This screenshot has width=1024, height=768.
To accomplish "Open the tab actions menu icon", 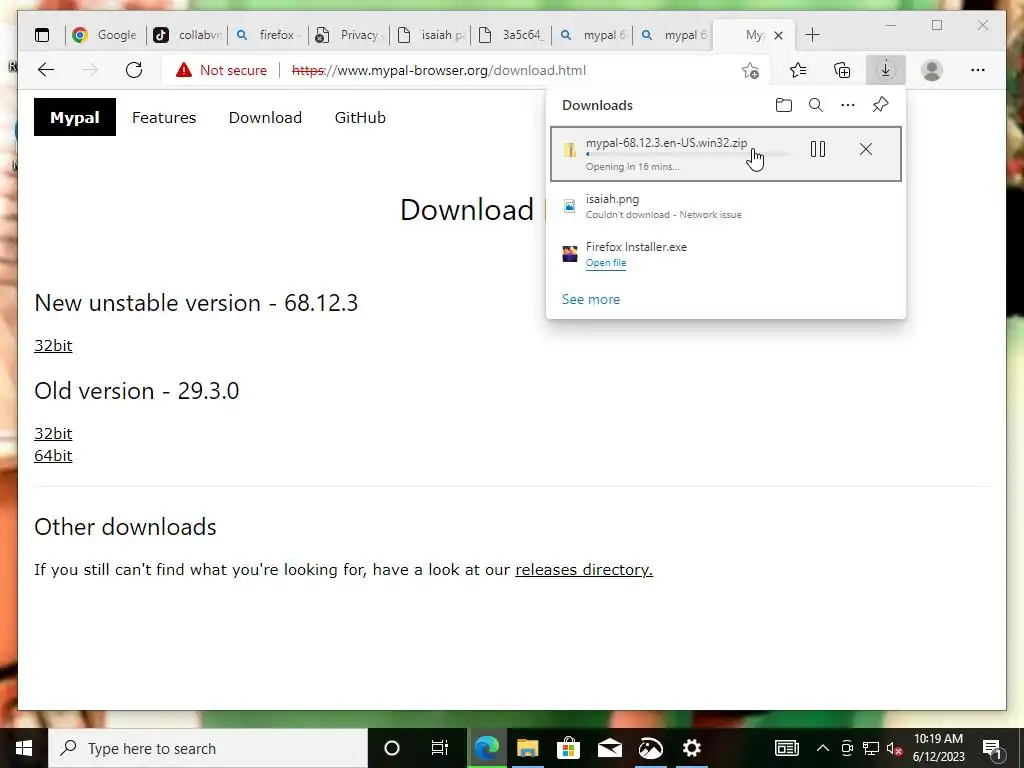I will pyautogui.click(x=42, y=35).
